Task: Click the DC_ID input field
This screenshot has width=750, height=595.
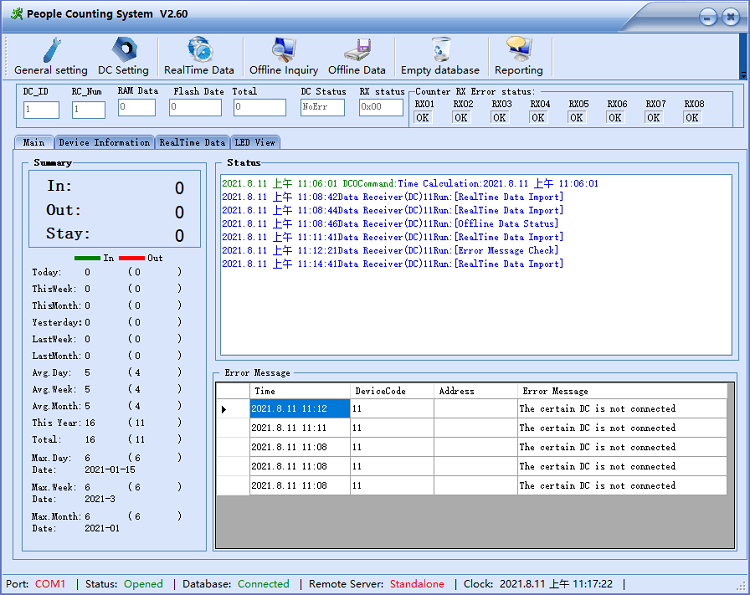Action: pyautogui.click(x=41, y=110)
